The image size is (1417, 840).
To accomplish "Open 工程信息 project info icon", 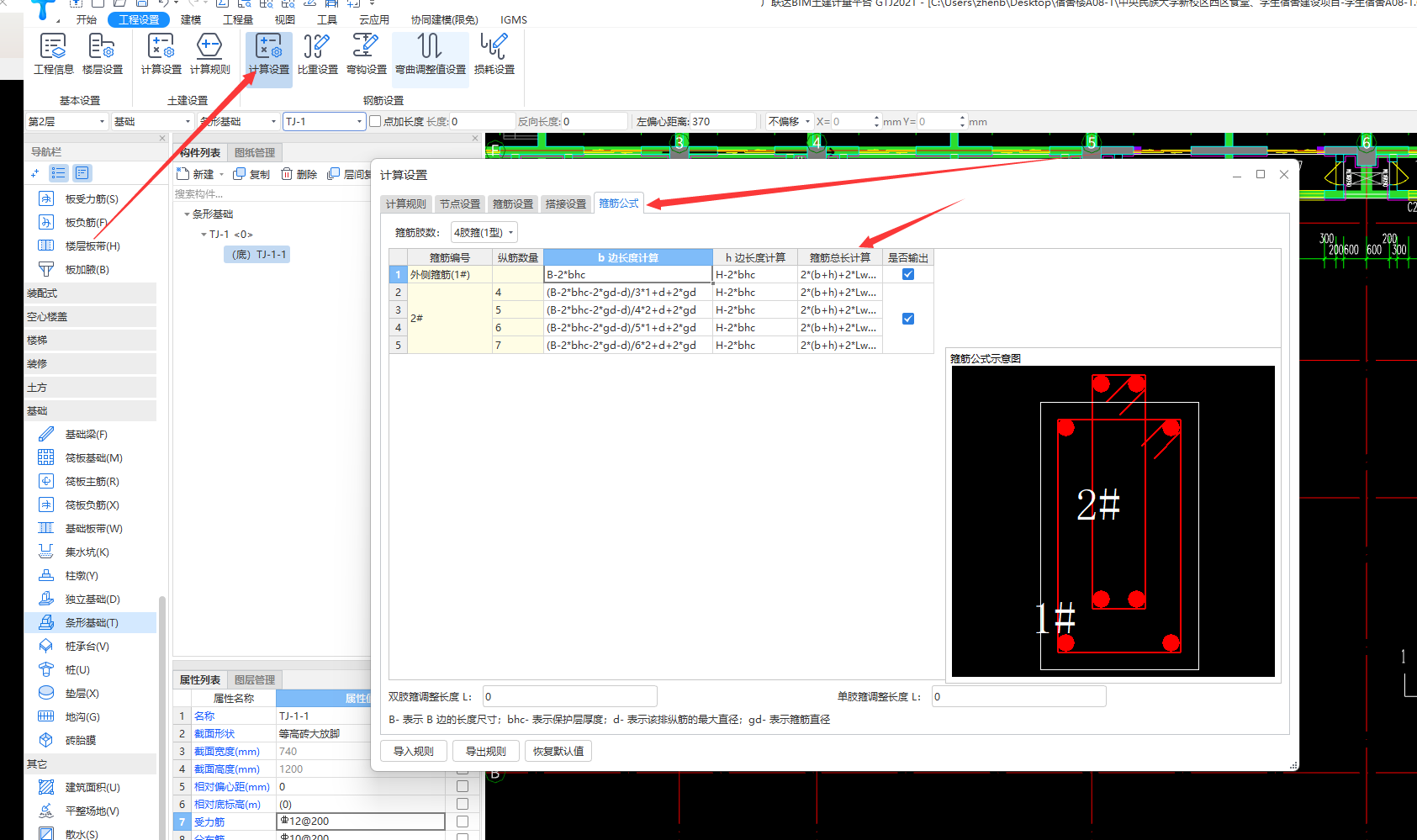I will [53, 54].
